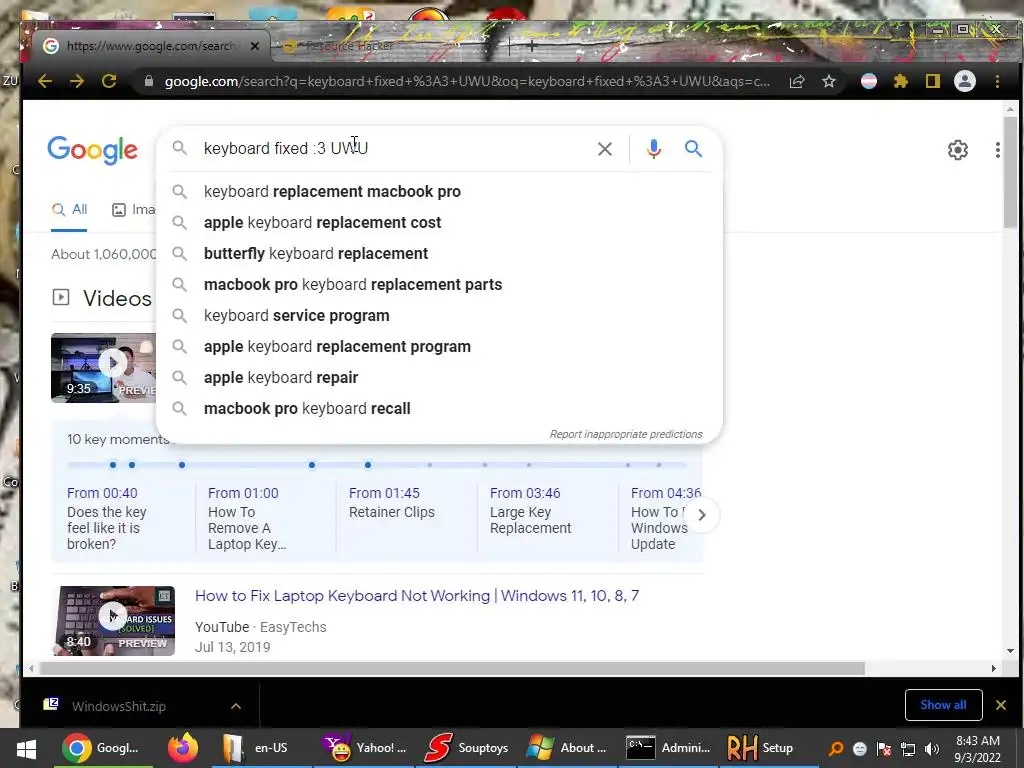This screenshot has width=1024, height=768.
Task: Click the volume speaker tray icon
Action: coord(932,749)
